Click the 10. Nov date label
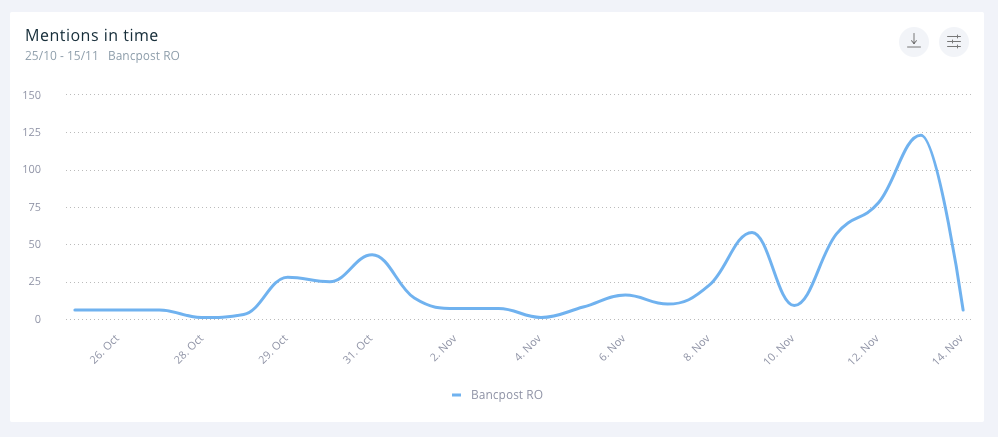998x437 pixels. tap(778, 350)
